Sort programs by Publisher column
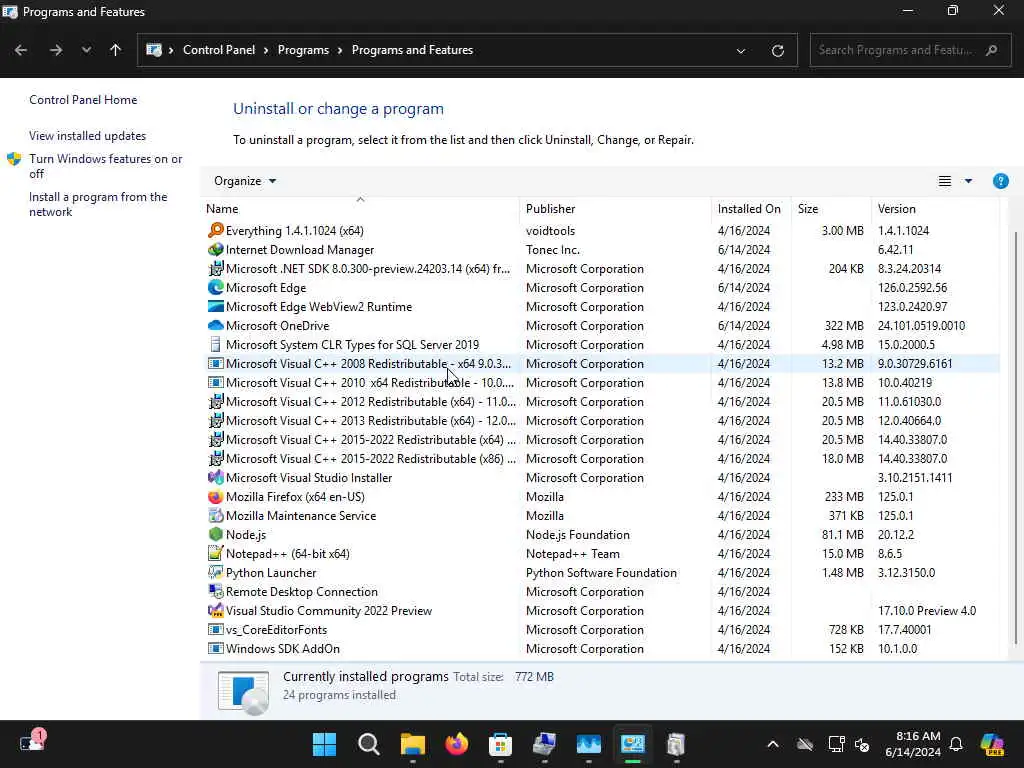 point(615,208)
